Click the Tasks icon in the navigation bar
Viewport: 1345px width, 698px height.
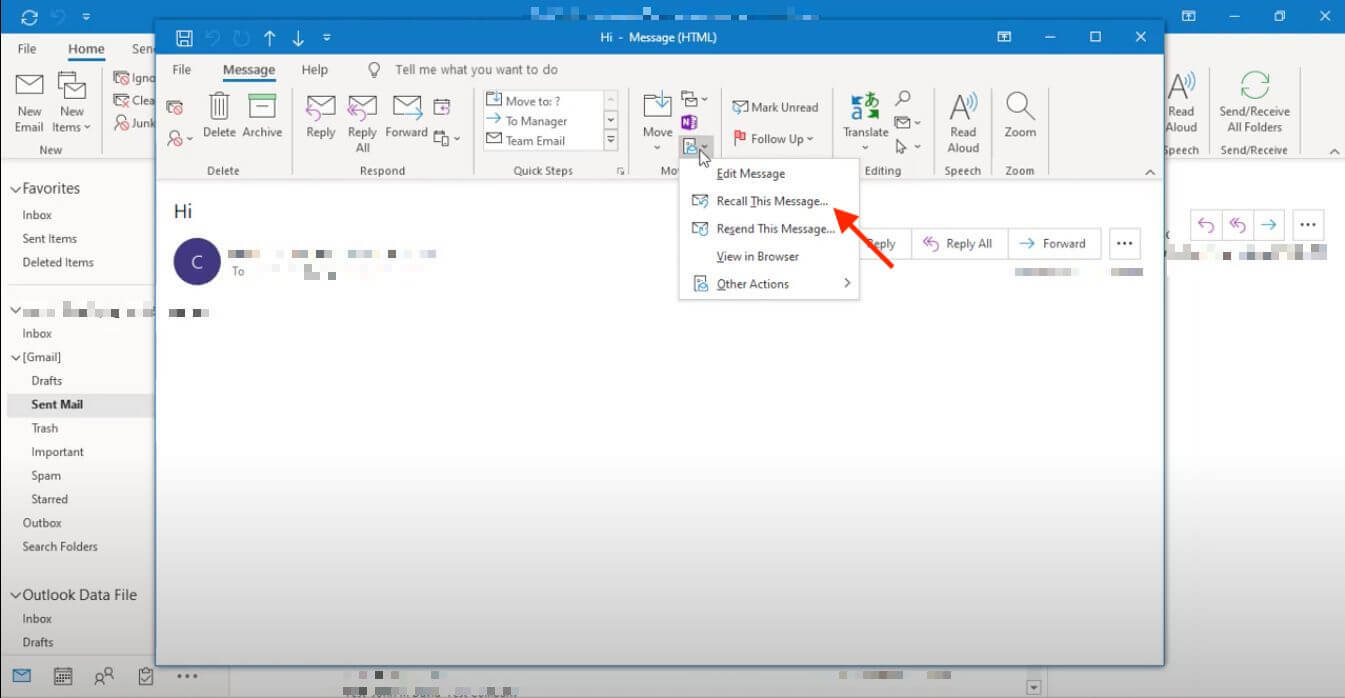coord(145,676)
